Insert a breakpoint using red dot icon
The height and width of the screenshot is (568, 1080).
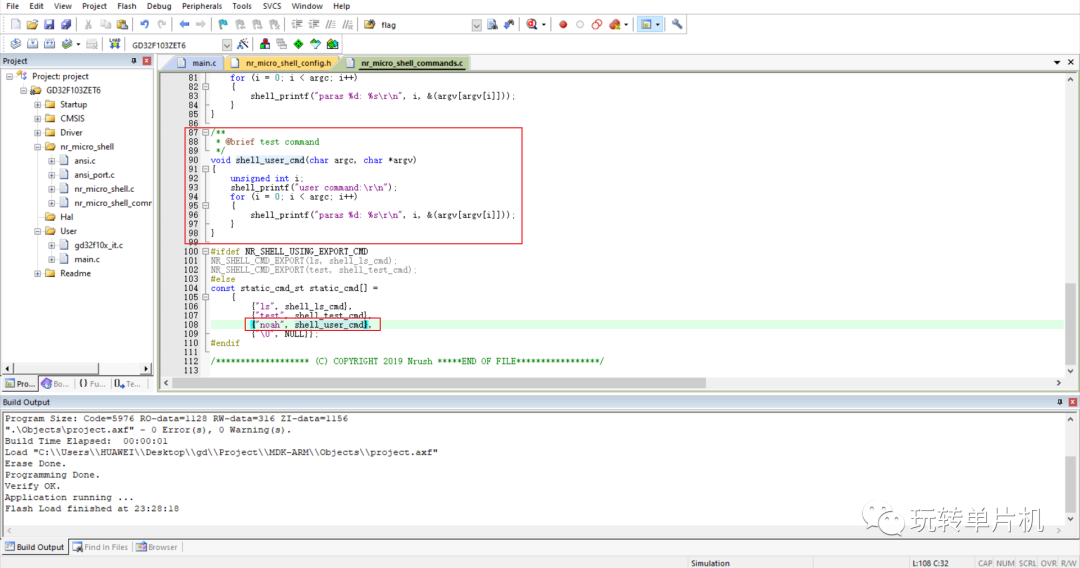coord(563,24)
